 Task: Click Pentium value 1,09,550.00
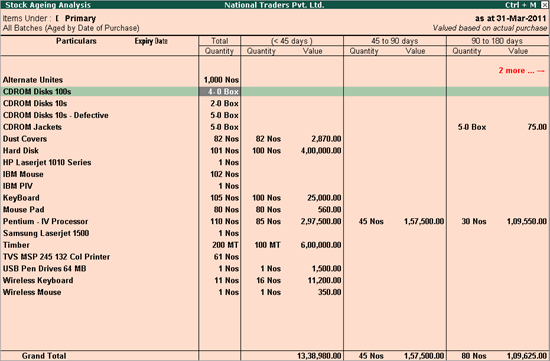(527, 221)
